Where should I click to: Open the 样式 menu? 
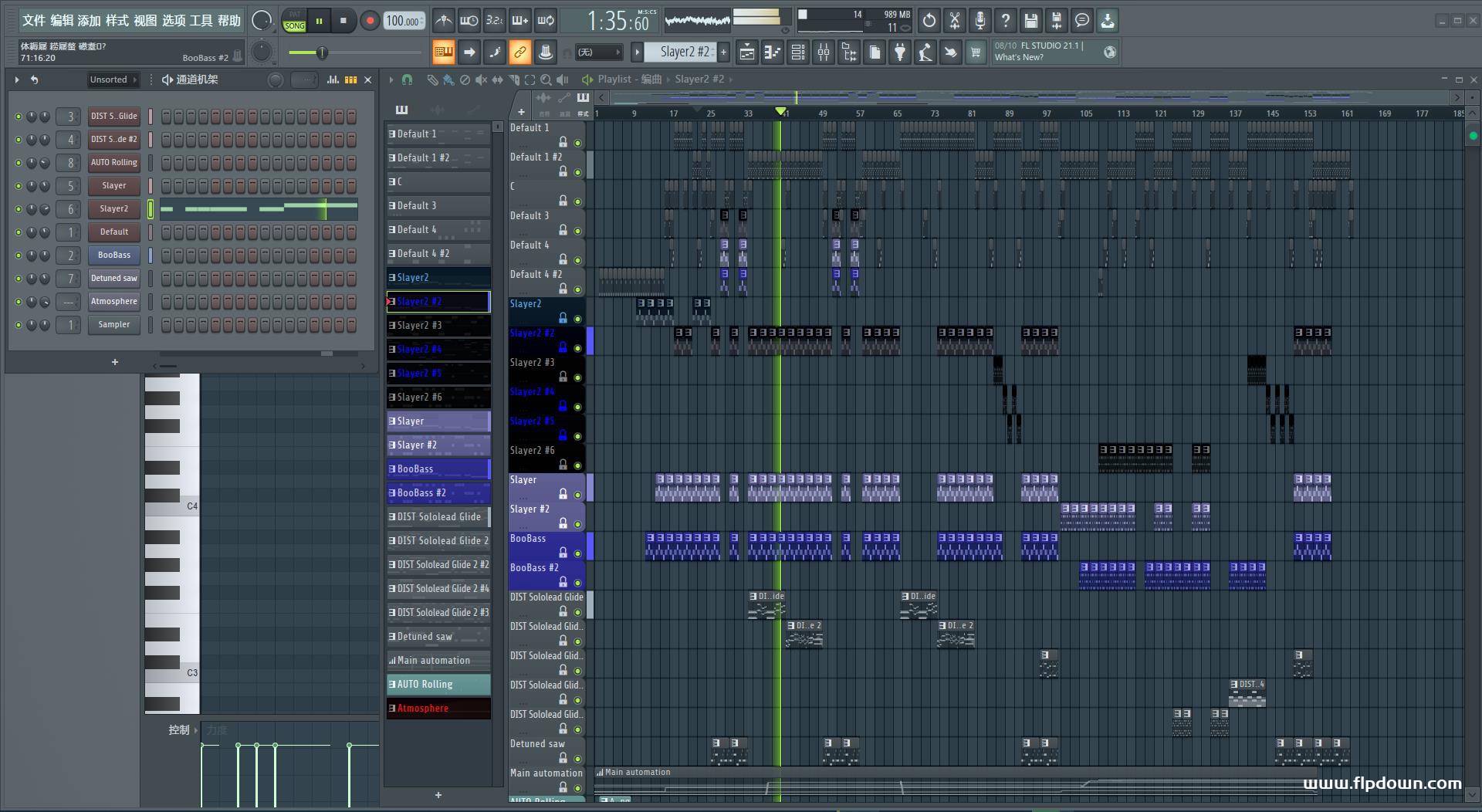(117, 21)
